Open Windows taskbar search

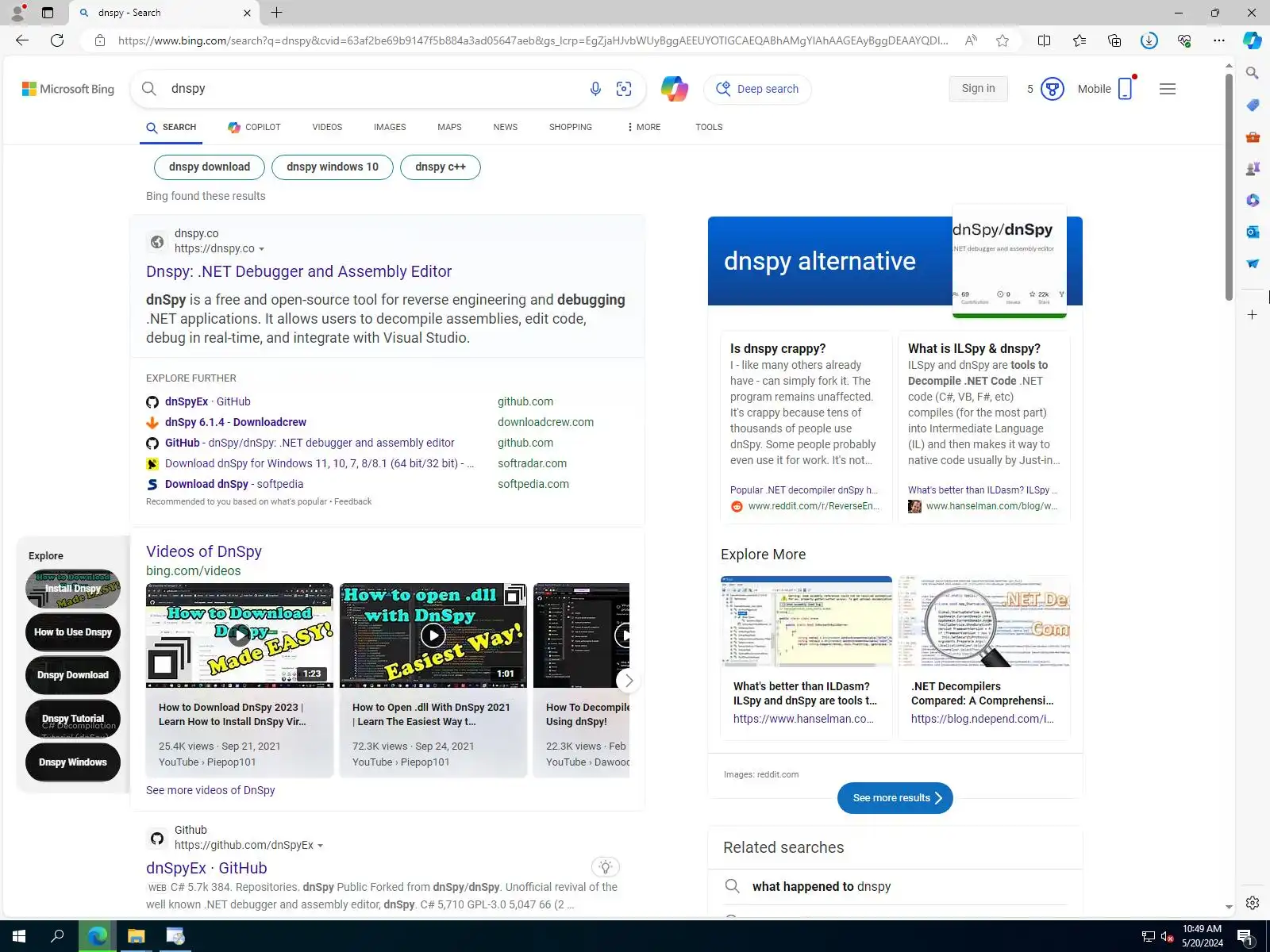57,936
